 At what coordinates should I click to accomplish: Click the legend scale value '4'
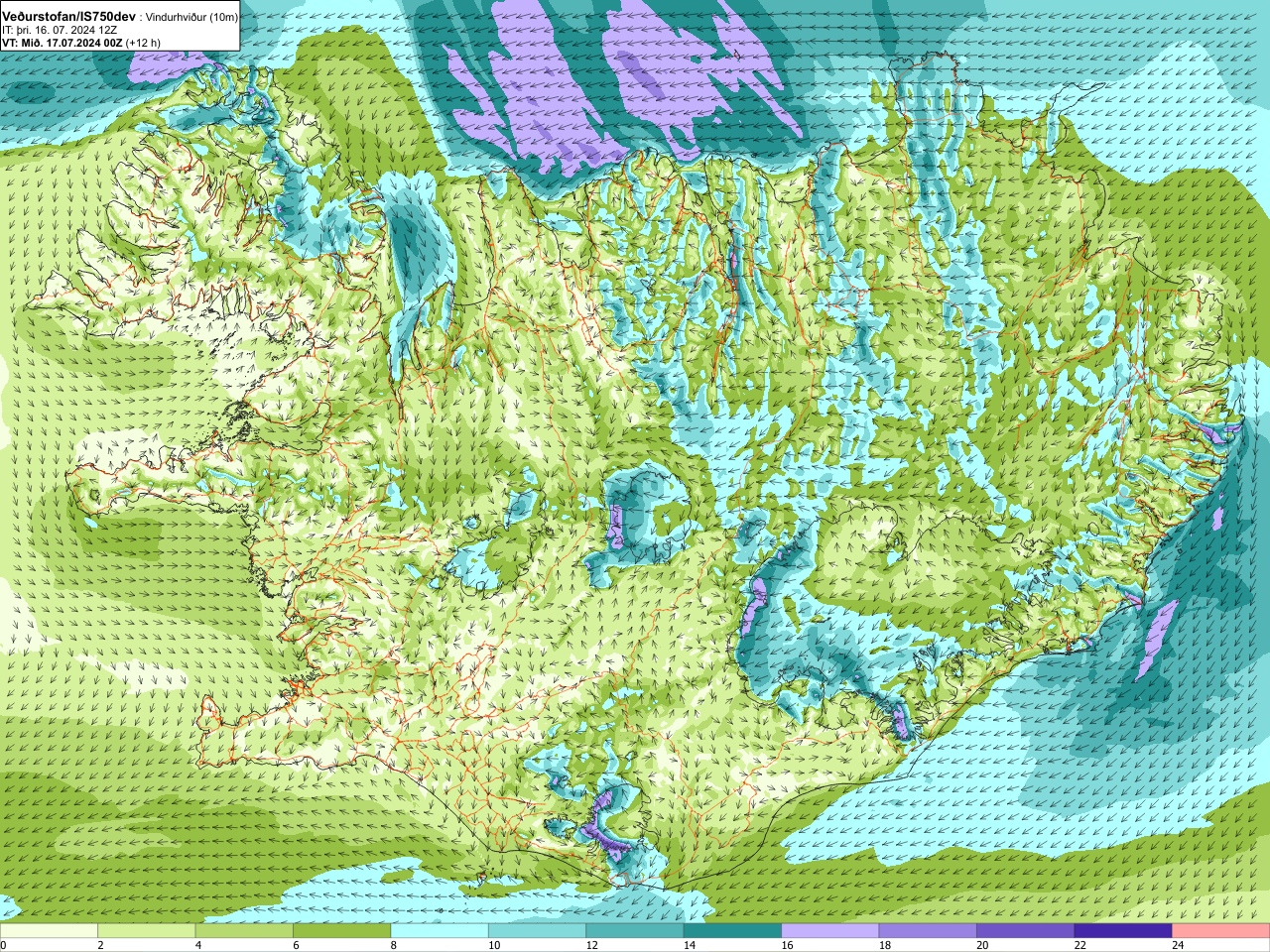point(198,945)
